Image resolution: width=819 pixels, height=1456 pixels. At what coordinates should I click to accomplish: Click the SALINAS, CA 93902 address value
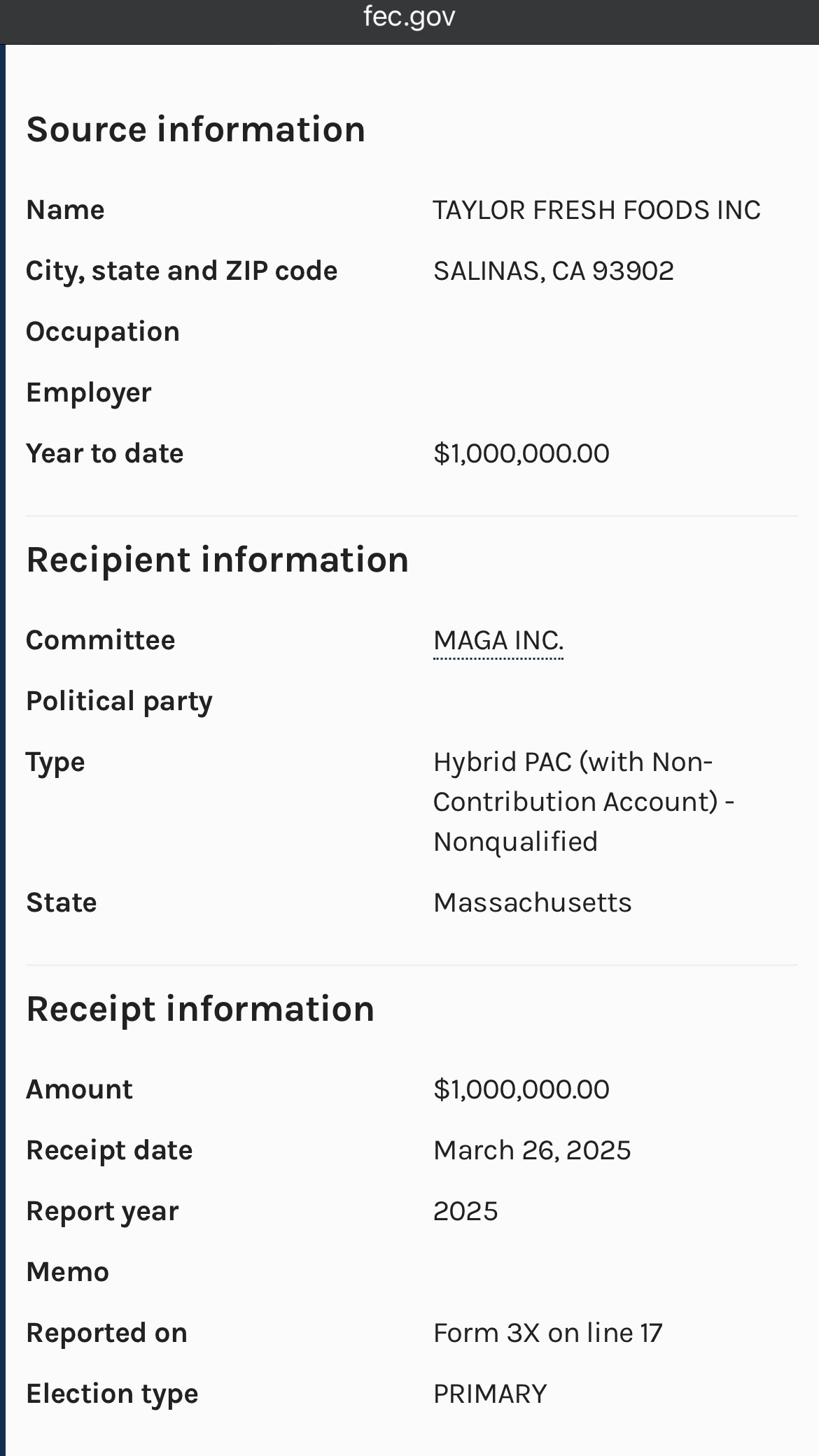click(554, 271)
